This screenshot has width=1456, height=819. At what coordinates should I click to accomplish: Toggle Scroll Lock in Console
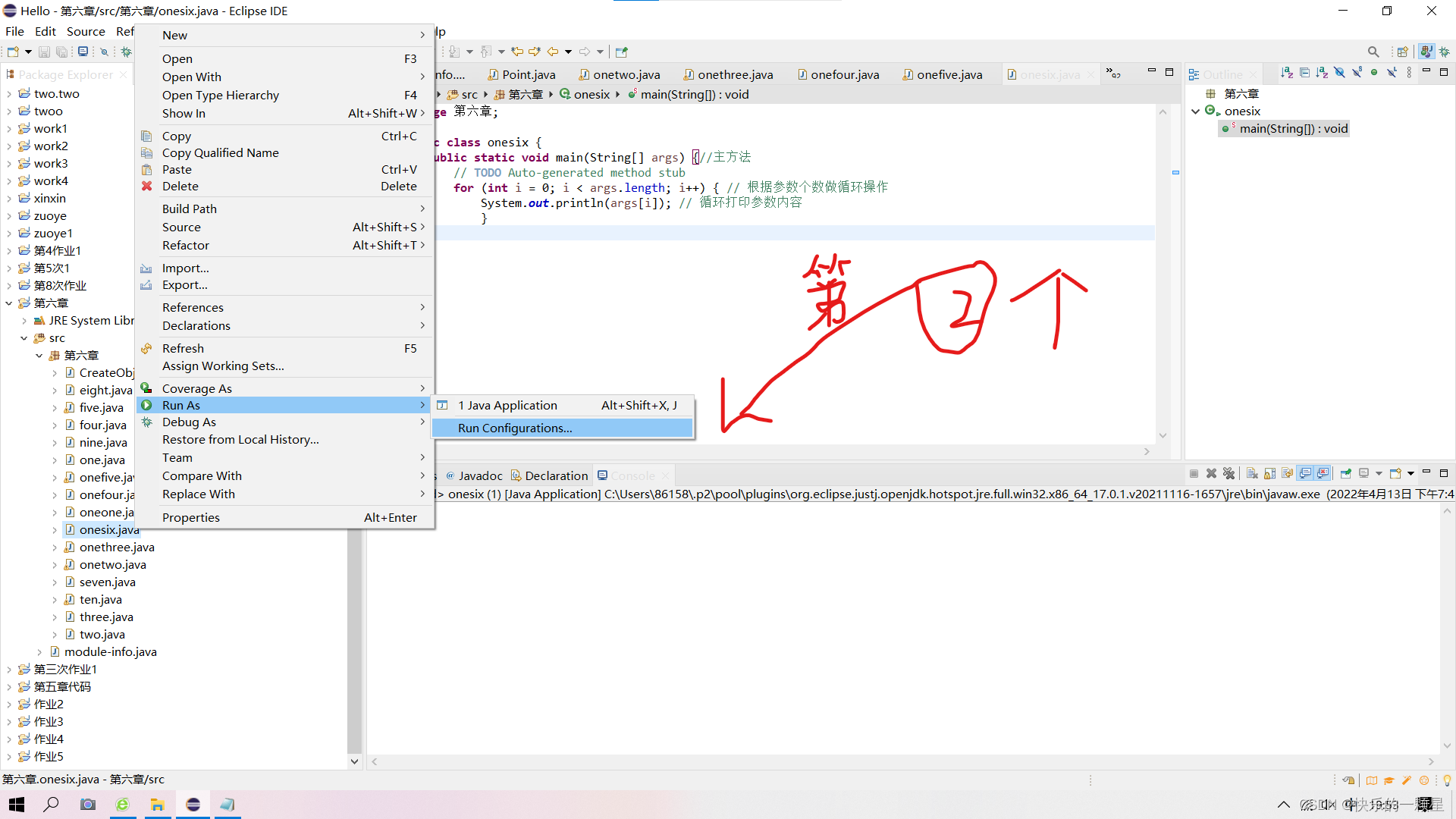1269,473
